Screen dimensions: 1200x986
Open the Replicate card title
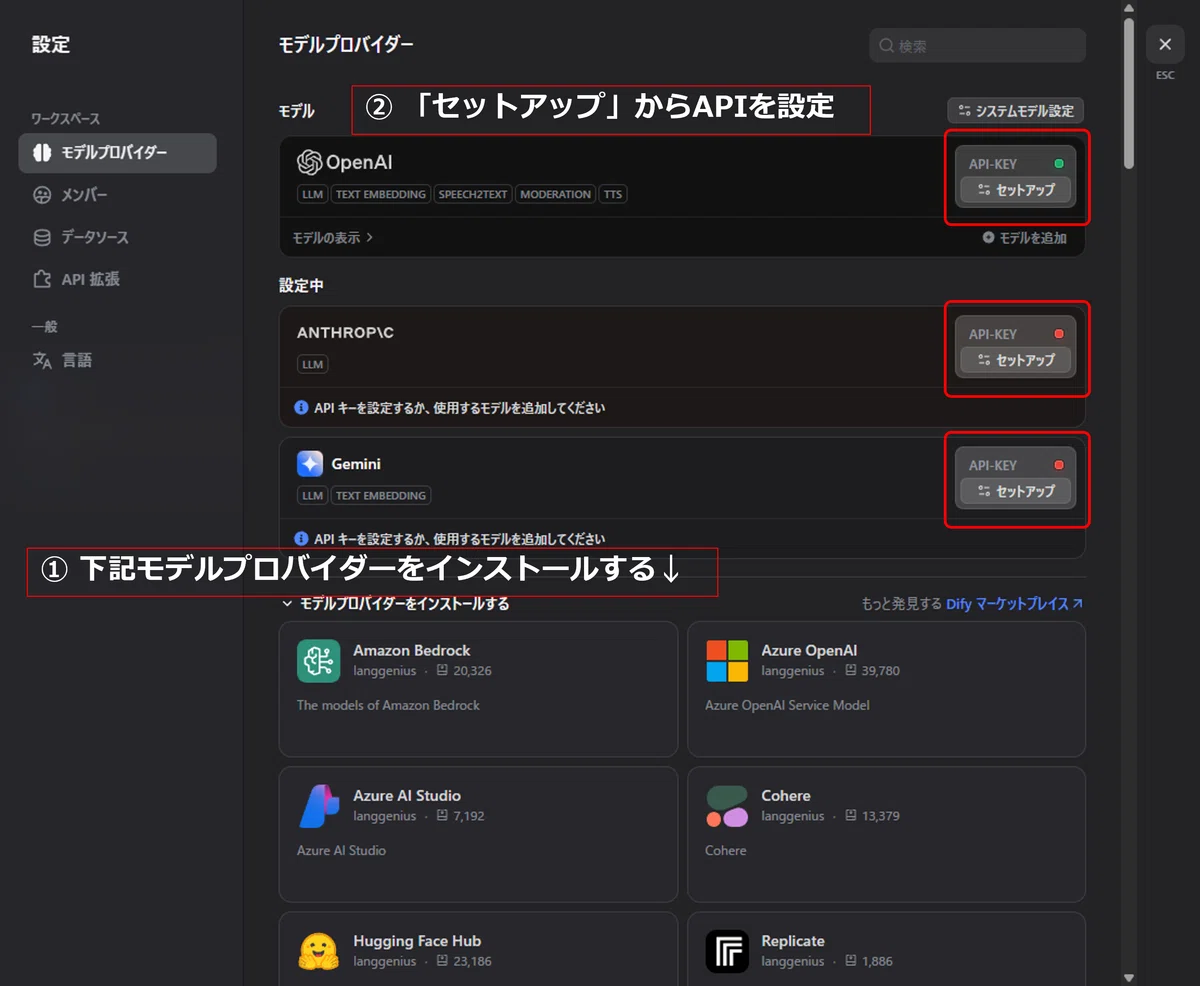793,941
